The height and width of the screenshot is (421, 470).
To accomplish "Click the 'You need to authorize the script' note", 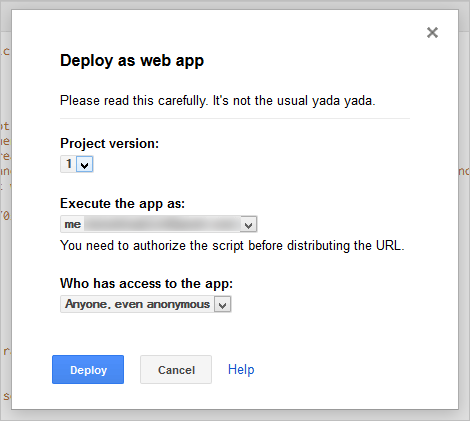I will (x=232, y=246).
